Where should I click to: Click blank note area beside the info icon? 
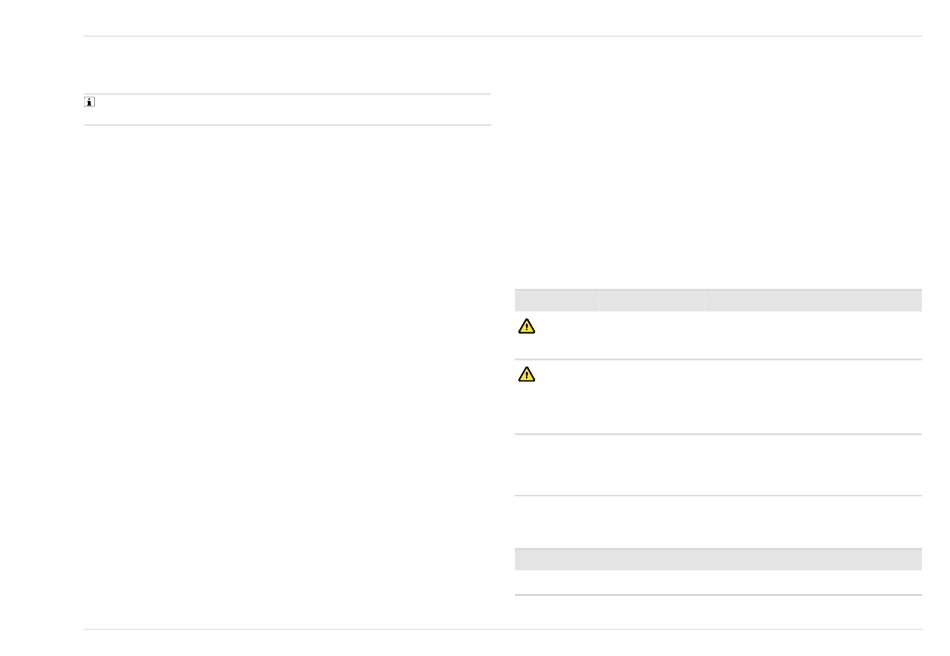(293, 110)
